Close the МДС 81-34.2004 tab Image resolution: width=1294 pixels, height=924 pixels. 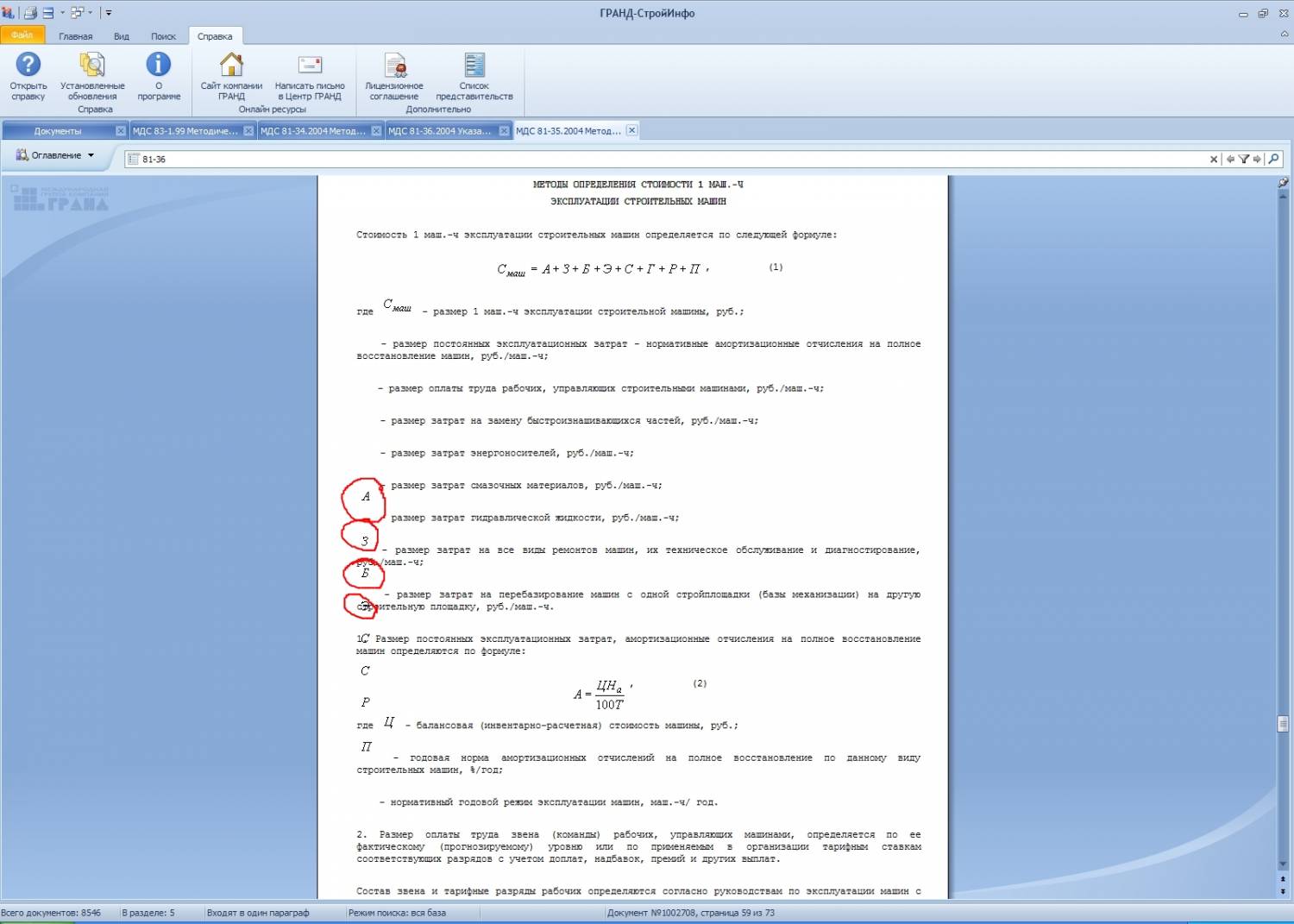pos(376,131)
